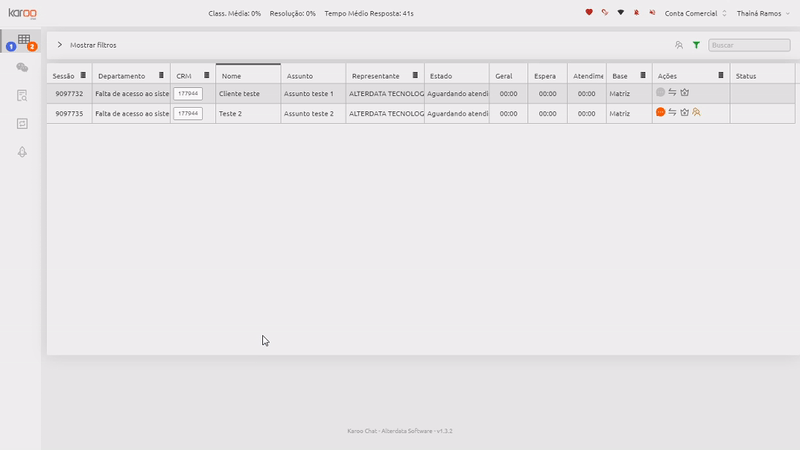Sort by the Assunto column header

pyautogui.click(x=313, y=76)
